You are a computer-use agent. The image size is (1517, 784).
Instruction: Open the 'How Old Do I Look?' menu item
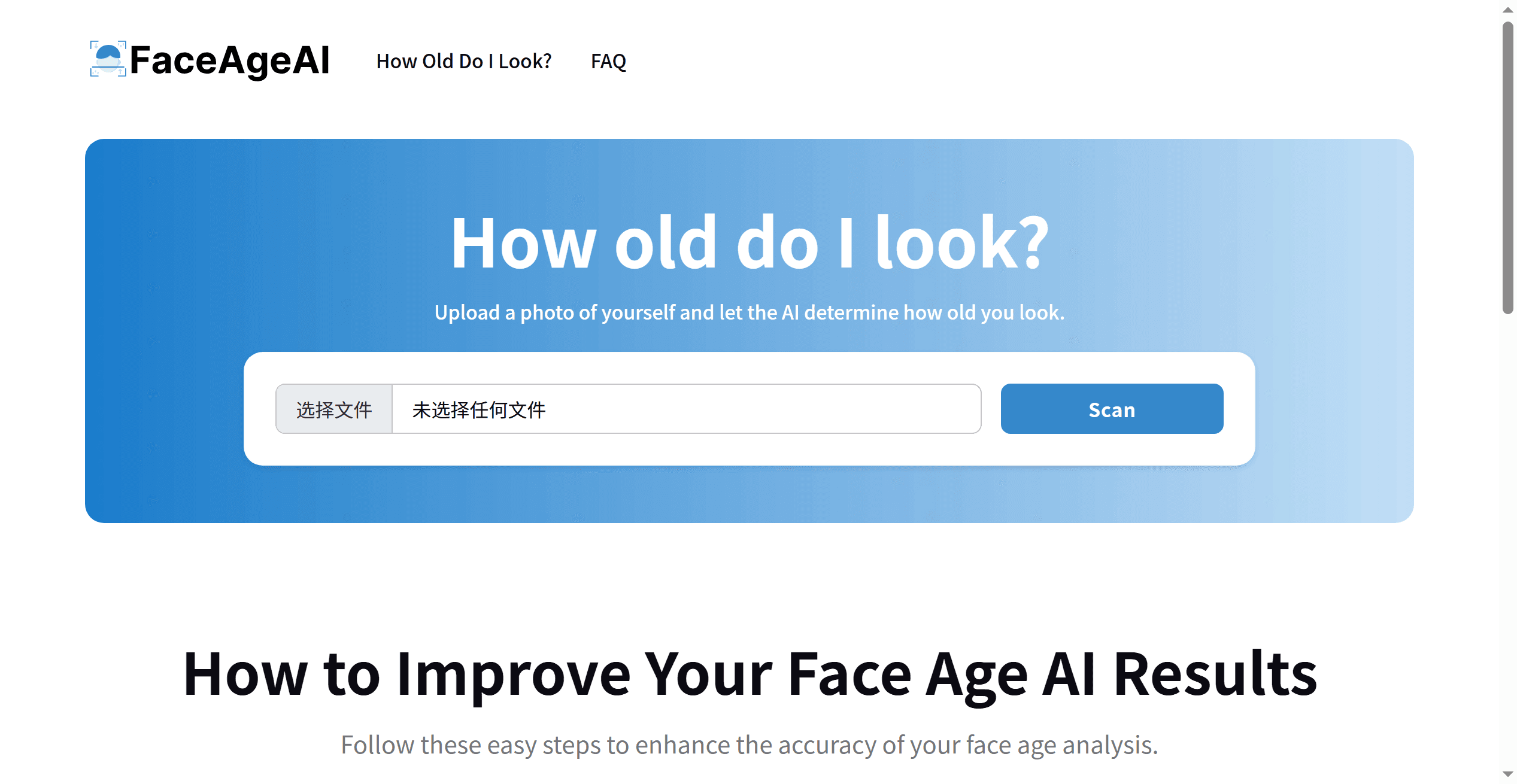point(465,60)
